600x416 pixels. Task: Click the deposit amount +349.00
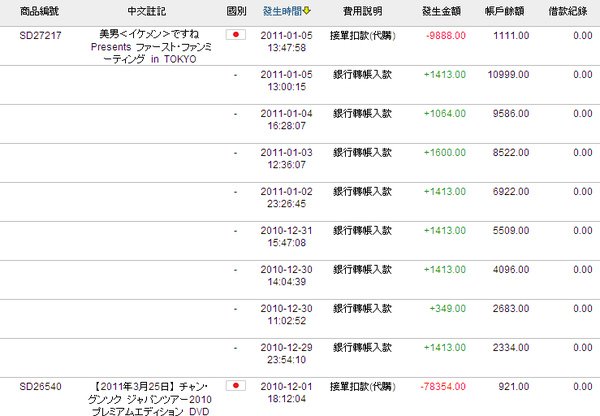coord(447,308)
